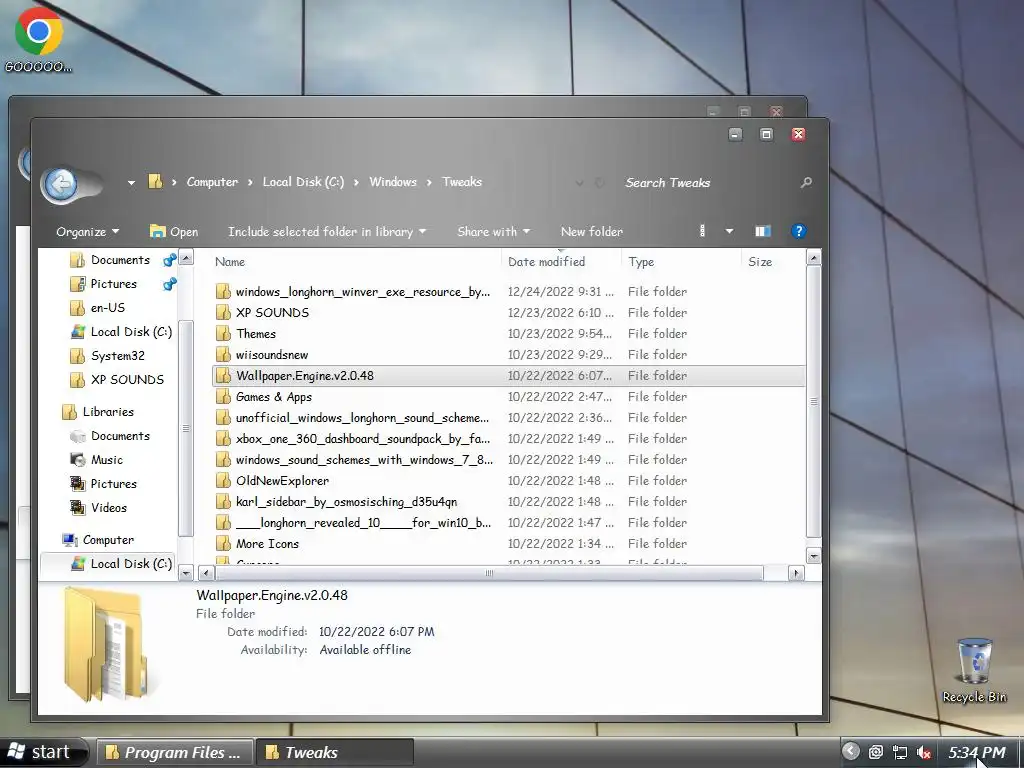Image resolution: width=1024 pixels, height=768 pixels.
Task: Switch to Tweaks taskbar button
Action: (x=334, y=752)
